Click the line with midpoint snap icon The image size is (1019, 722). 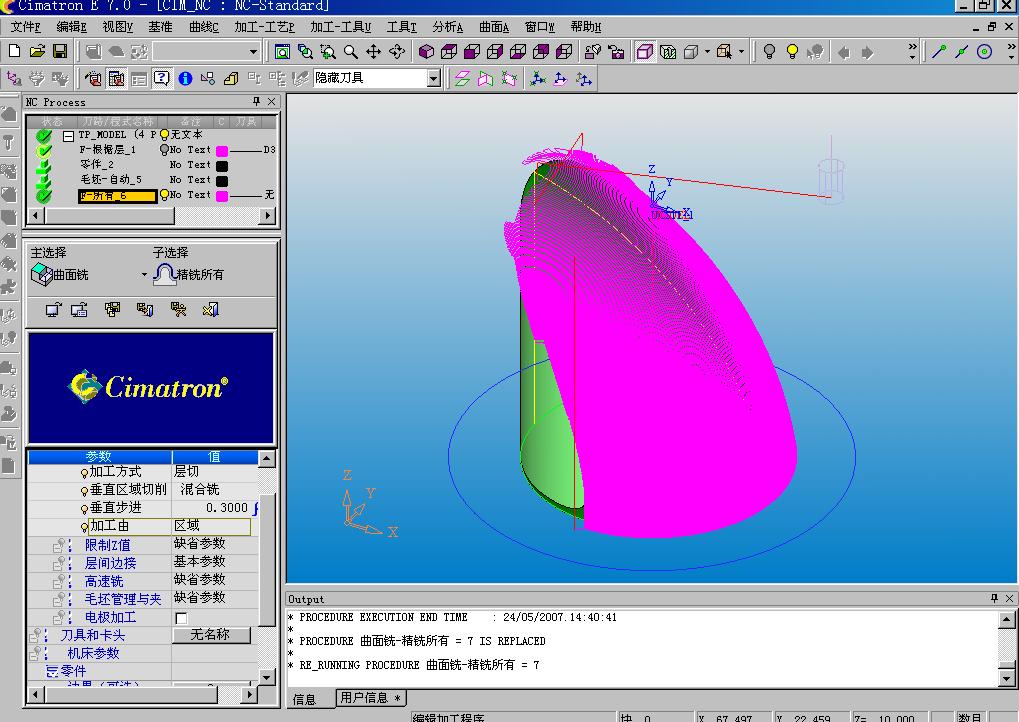tap(962, 51)
